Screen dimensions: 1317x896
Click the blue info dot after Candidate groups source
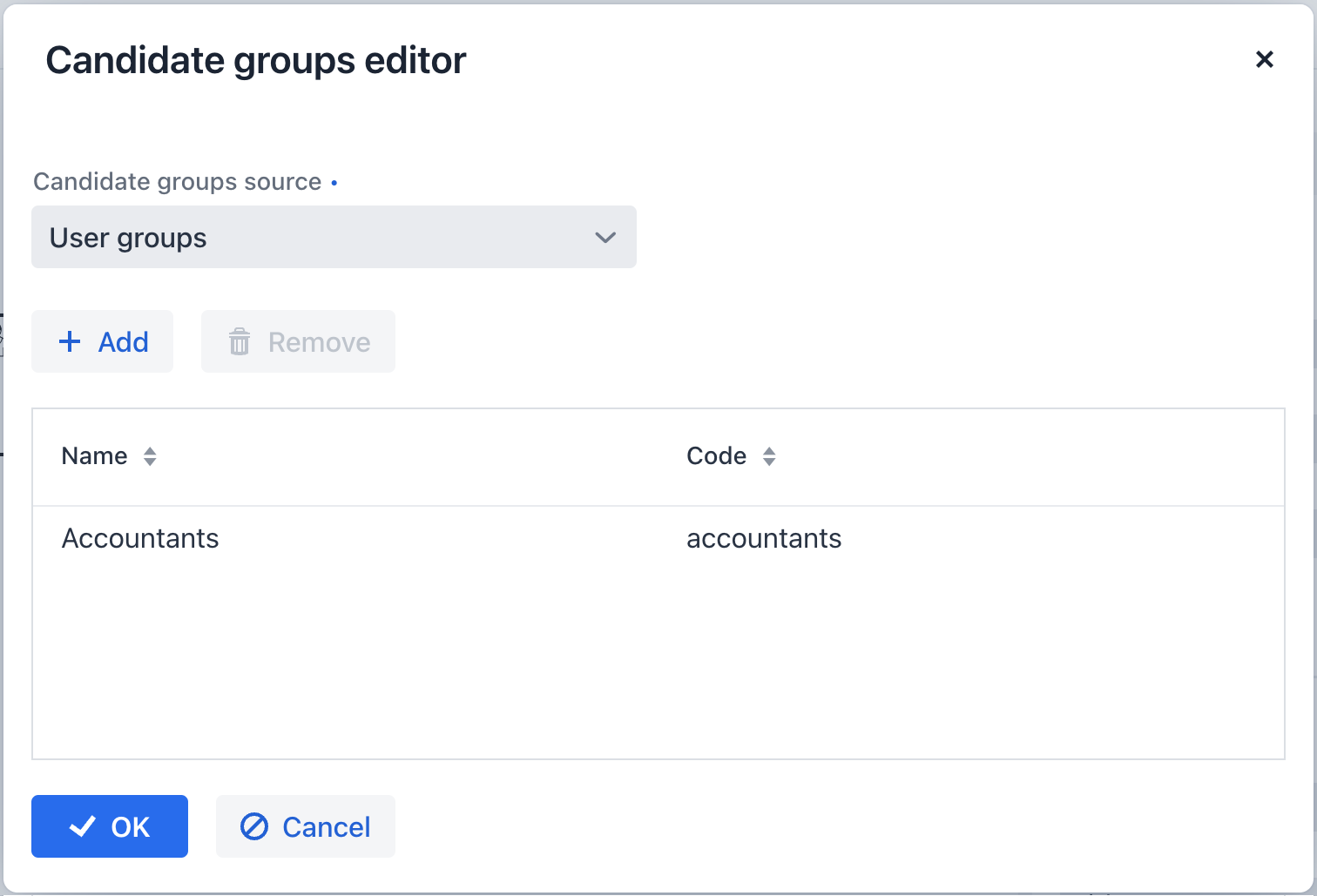pos(334,183)
